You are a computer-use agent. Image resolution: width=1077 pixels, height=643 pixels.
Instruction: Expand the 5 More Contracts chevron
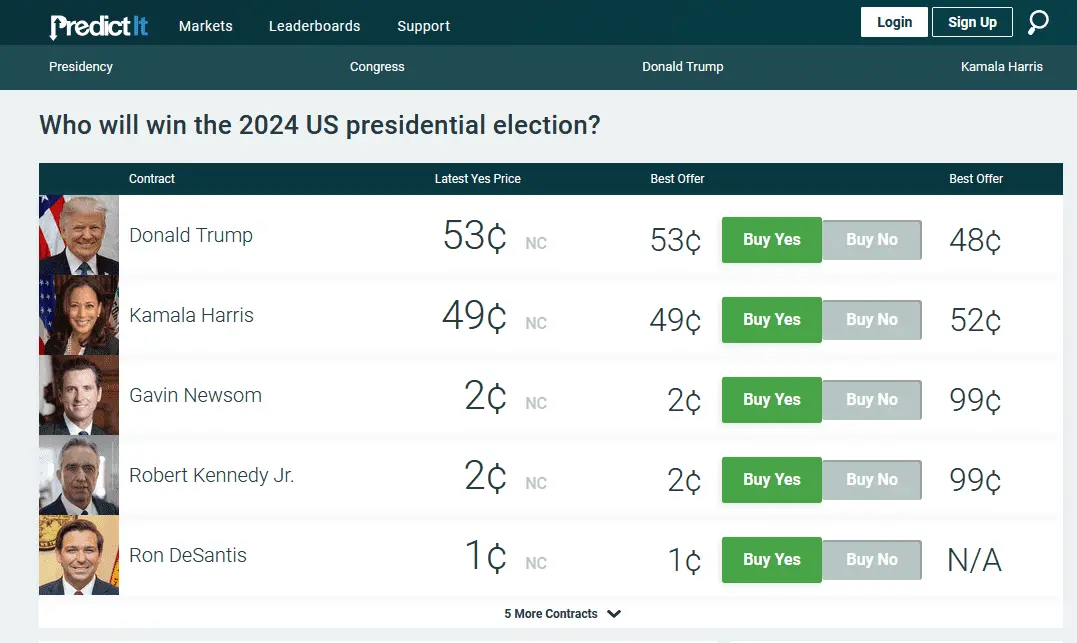pos(614,614)
